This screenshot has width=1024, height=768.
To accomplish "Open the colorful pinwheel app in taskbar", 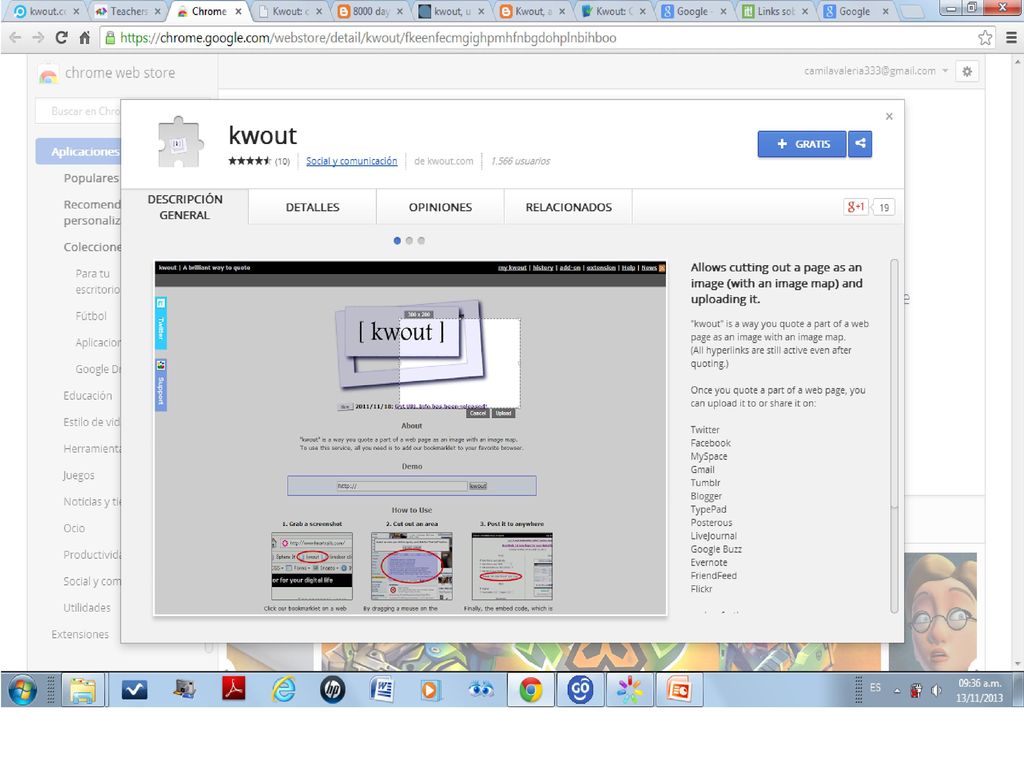I will click(x=630, y=690).
